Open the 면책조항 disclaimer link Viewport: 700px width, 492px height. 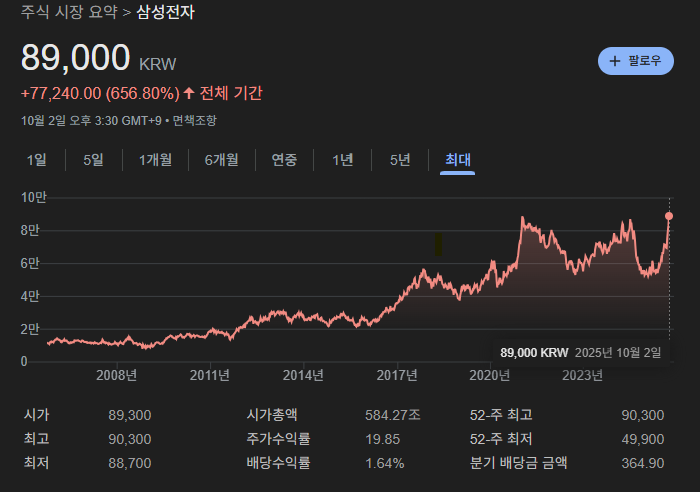point(194,121)
